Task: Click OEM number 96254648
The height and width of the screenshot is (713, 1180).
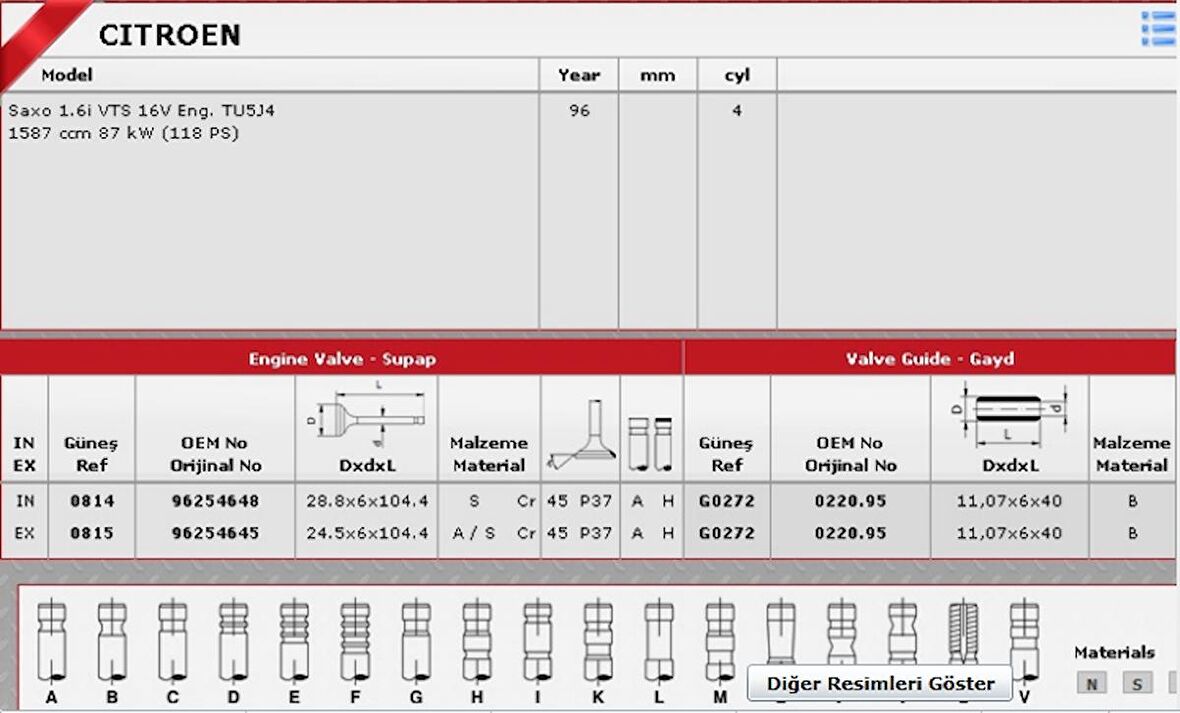Action: pos(215,501)
